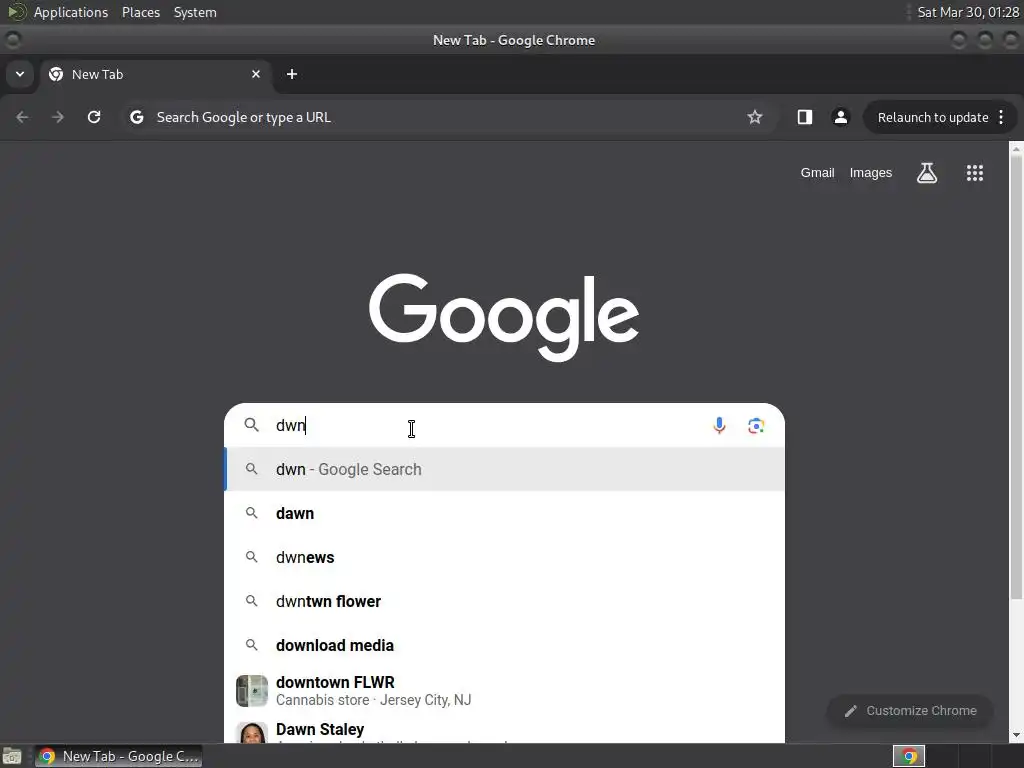Click the Google G icon in address bar
The width and height of the screenshot is (1024, 768).
(136, 118)
